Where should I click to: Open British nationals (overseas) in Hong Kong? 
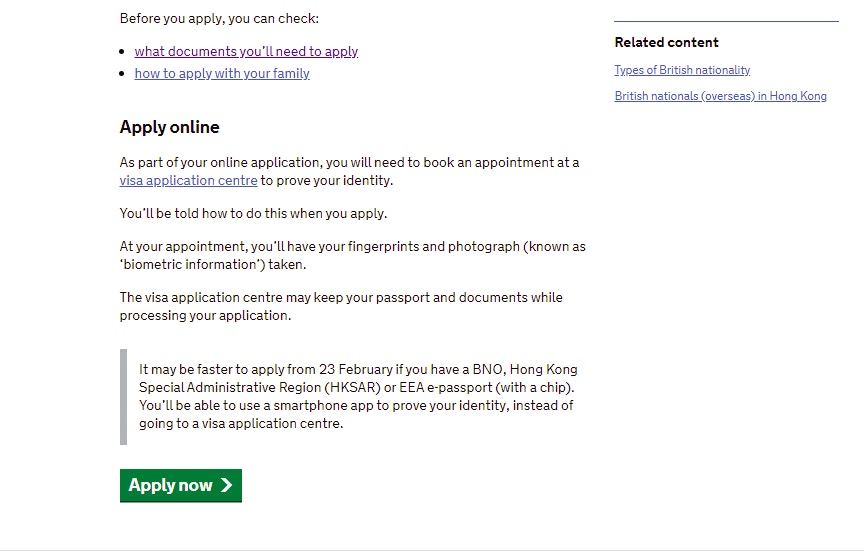point(720,96)
